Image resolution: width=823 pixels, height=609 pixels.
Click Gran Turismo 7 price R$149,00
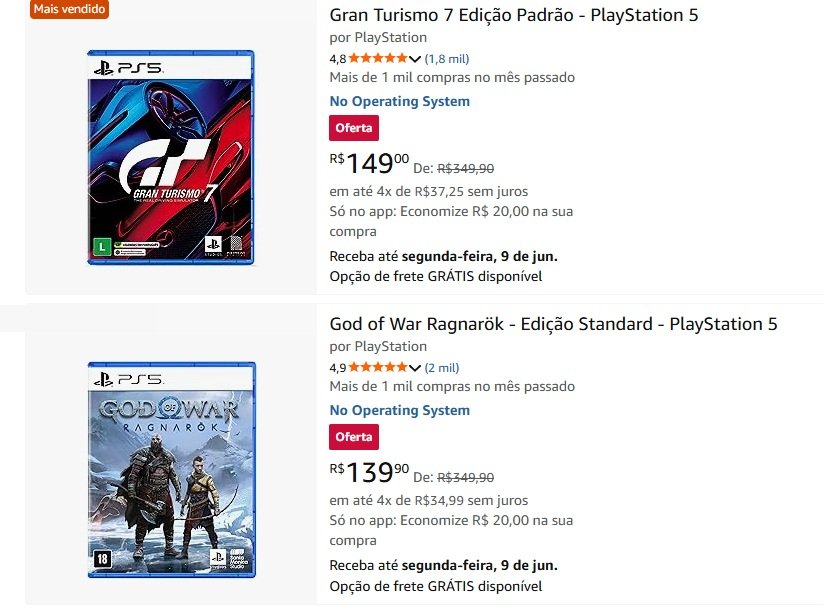(369, 163)
